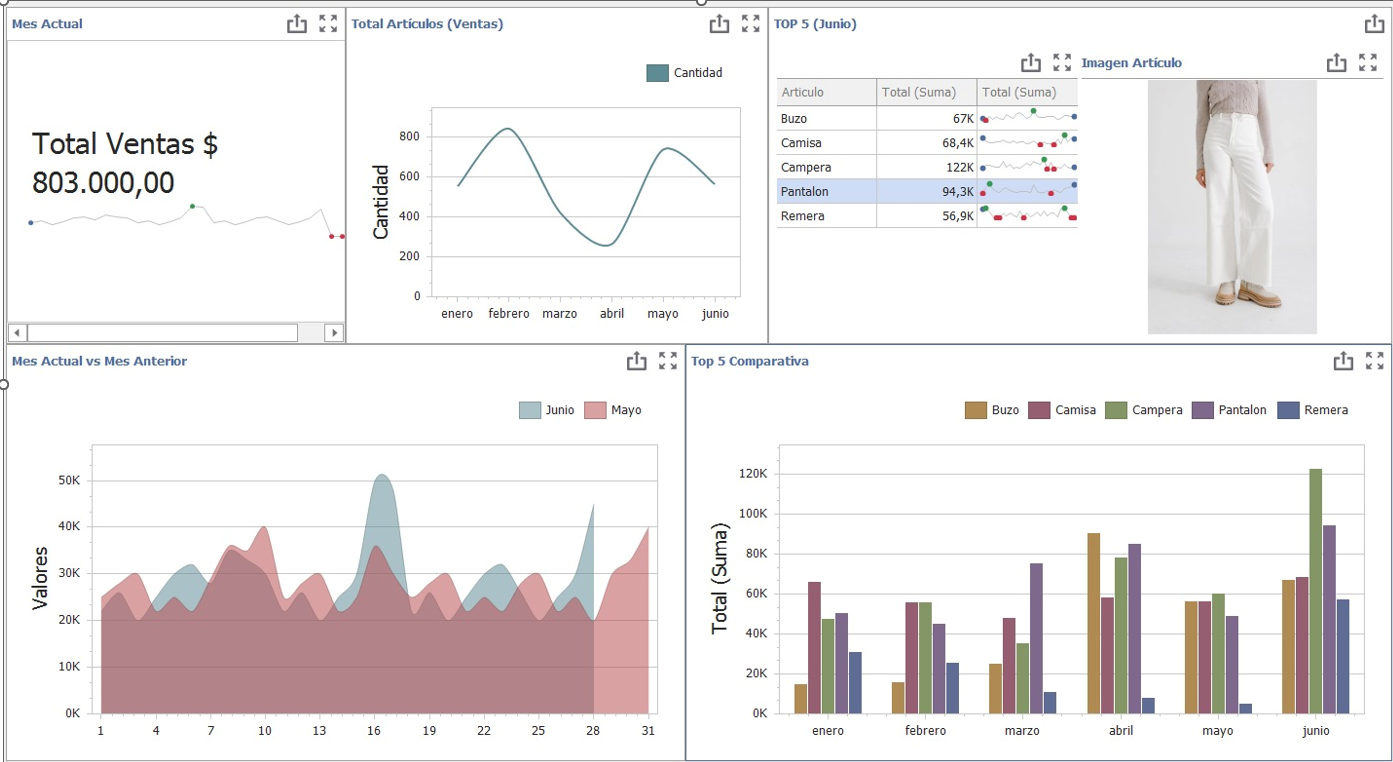Click the Buzo bar in abril

[x=1093, y=623]
